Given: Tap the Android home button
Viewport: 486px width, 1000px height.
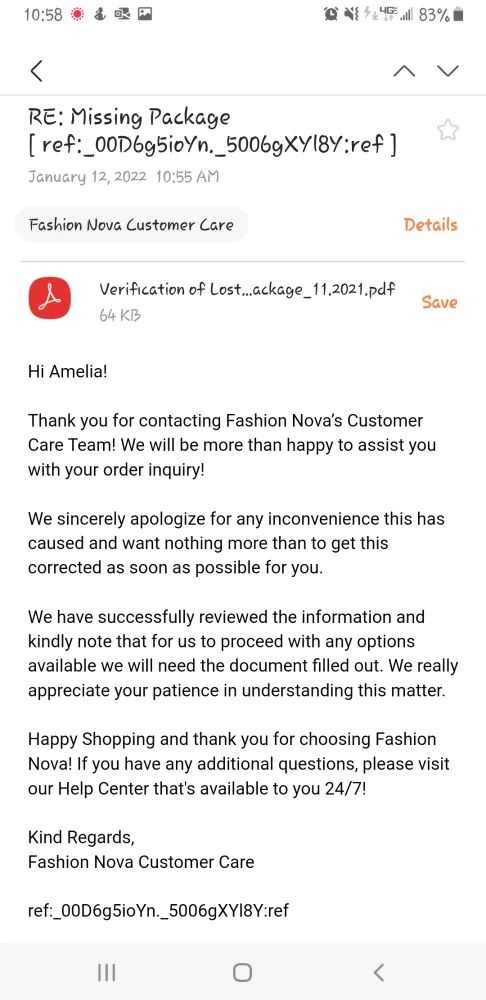Looking at the screenshot, I should click(x=242, y=972).
